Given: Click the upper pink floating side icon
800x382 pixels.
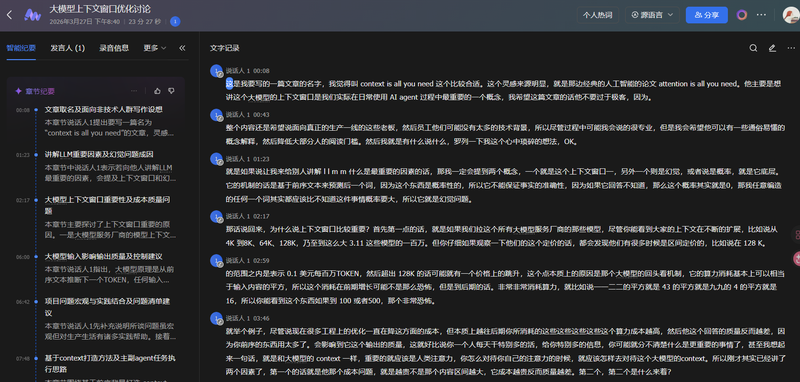Looking at the screenshot, I should [796, 235].
